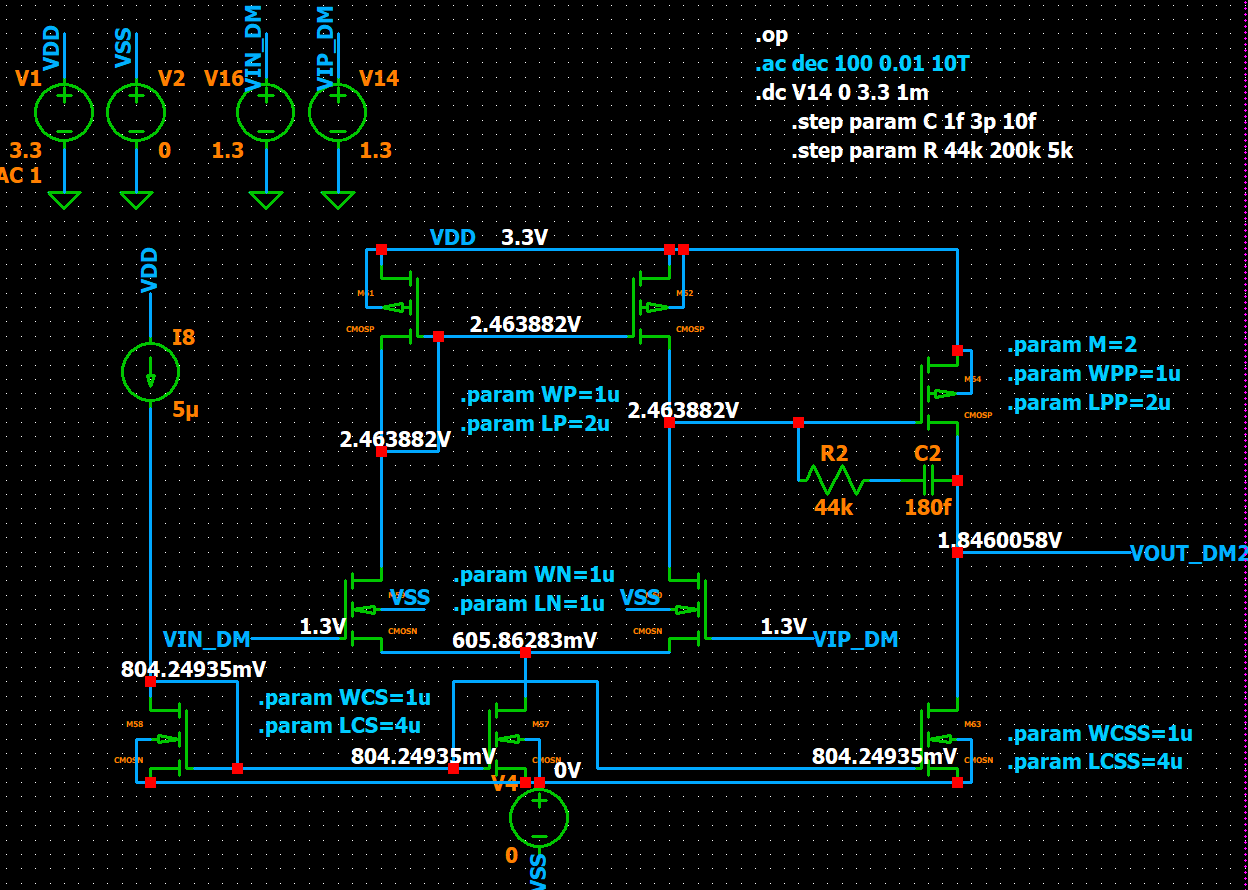Click the 3.3V voltage readout on top rail

pyautogui.click(x=525, y=237)
